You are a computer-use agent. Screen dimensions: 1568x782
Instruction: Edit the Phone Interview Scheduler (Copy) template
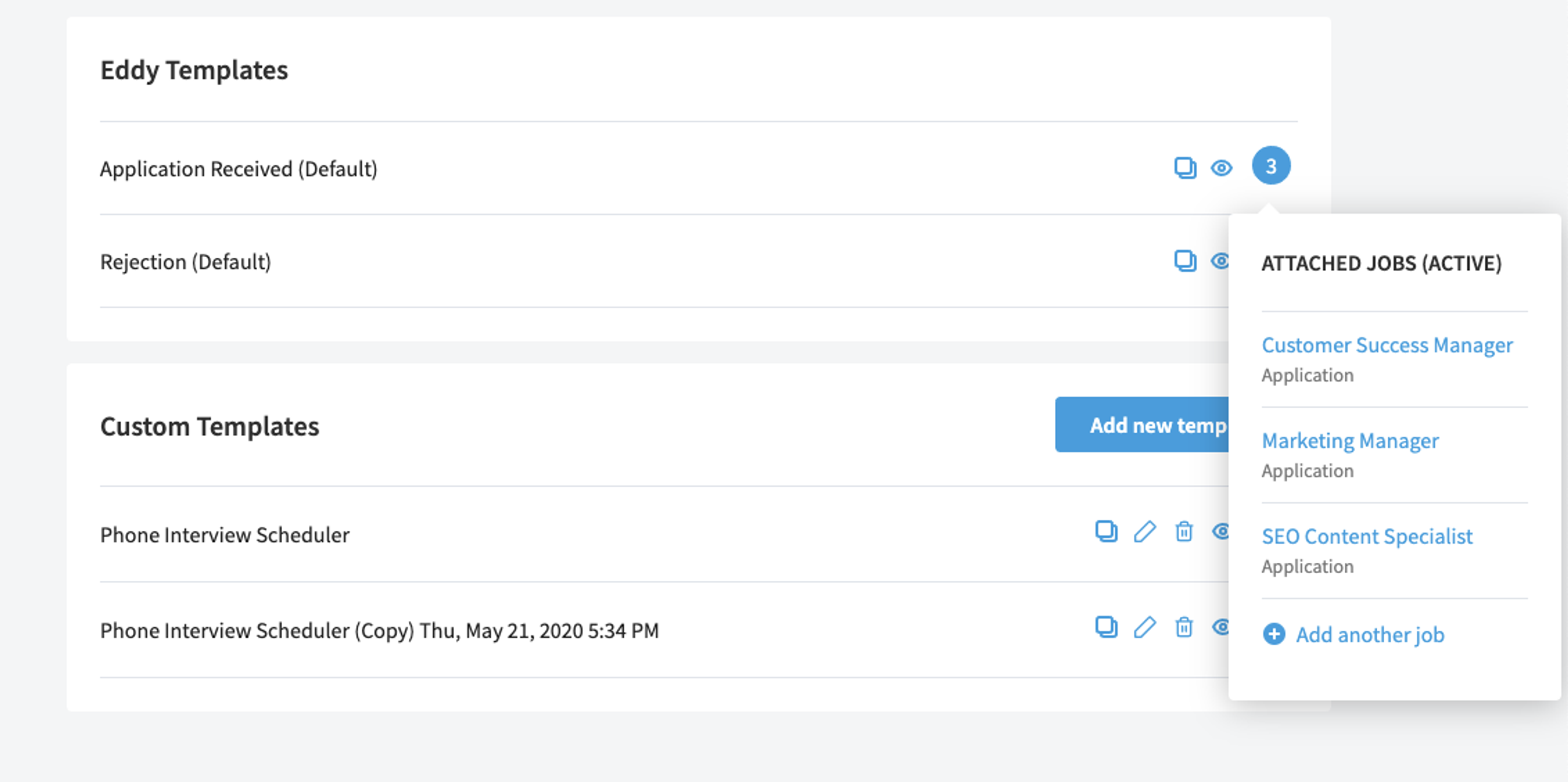click(1145, 627)
